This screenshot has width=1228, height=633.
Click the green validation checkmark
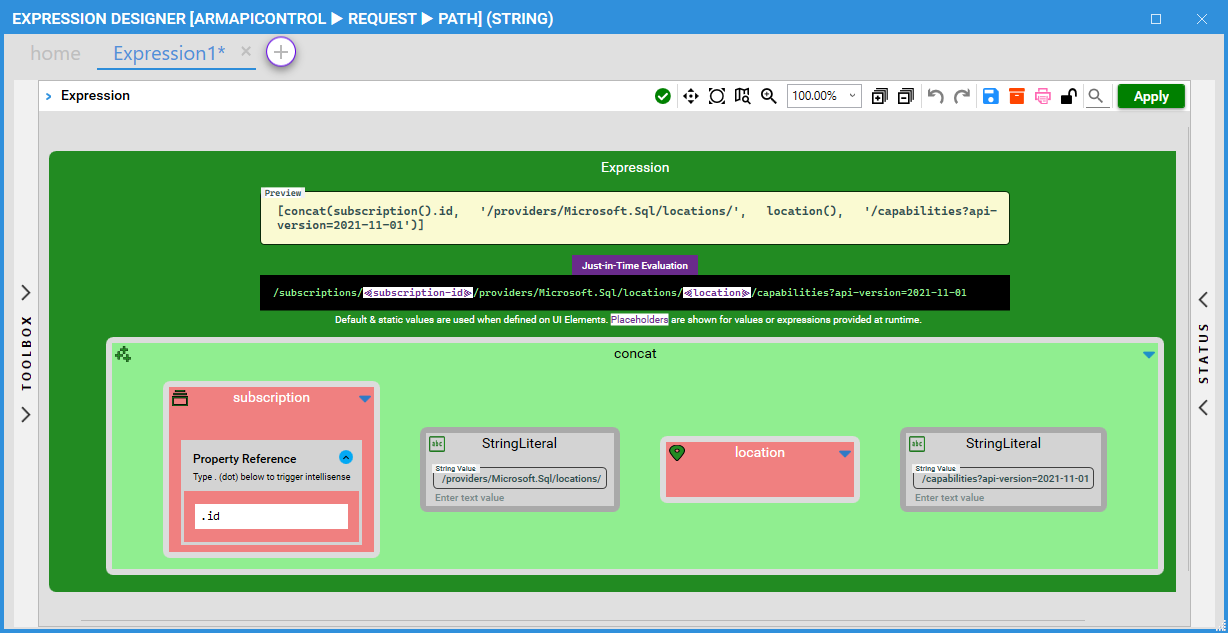point(662,96)
